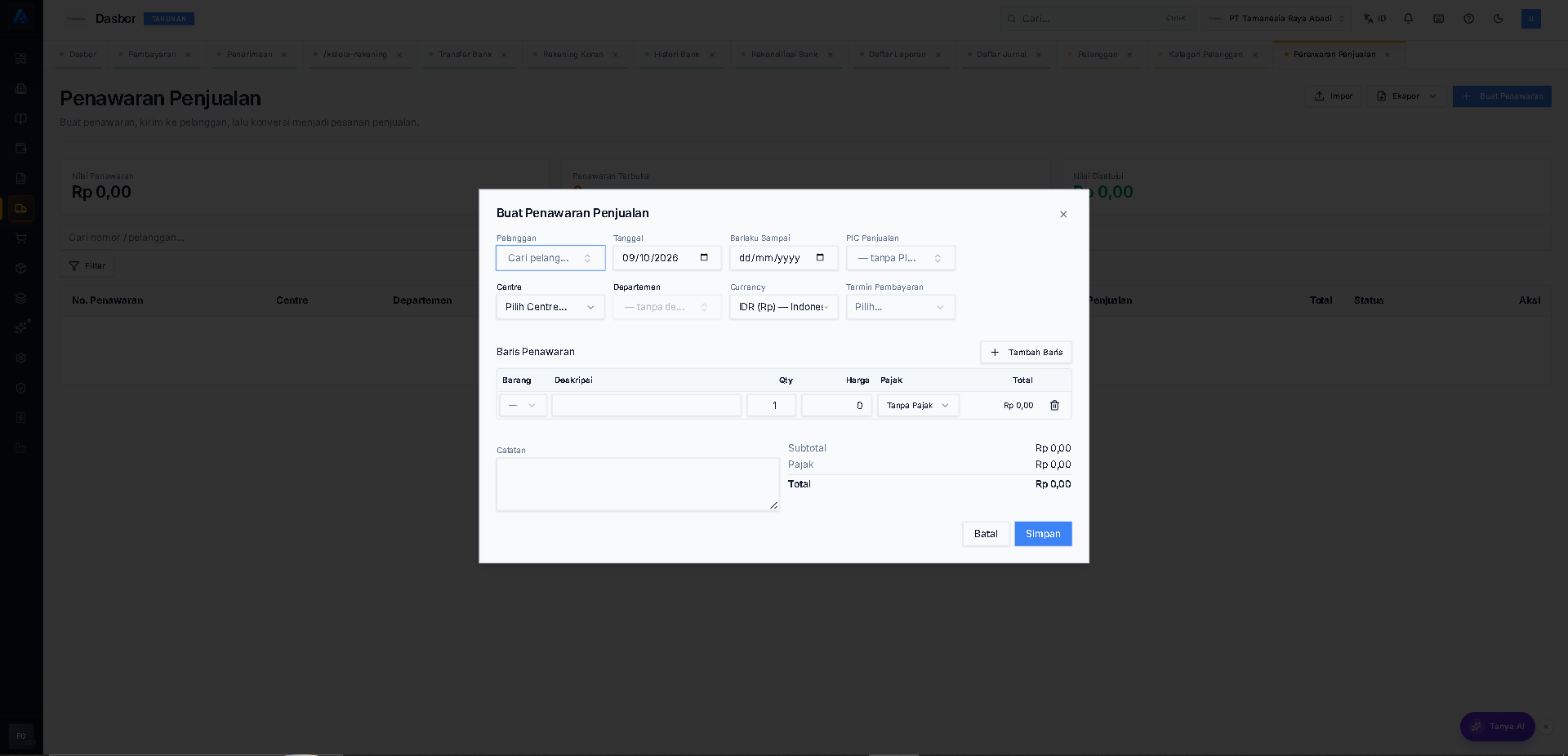Open the company selector PT Tamanesia Raya Abadi

[x=1276, y=19]
